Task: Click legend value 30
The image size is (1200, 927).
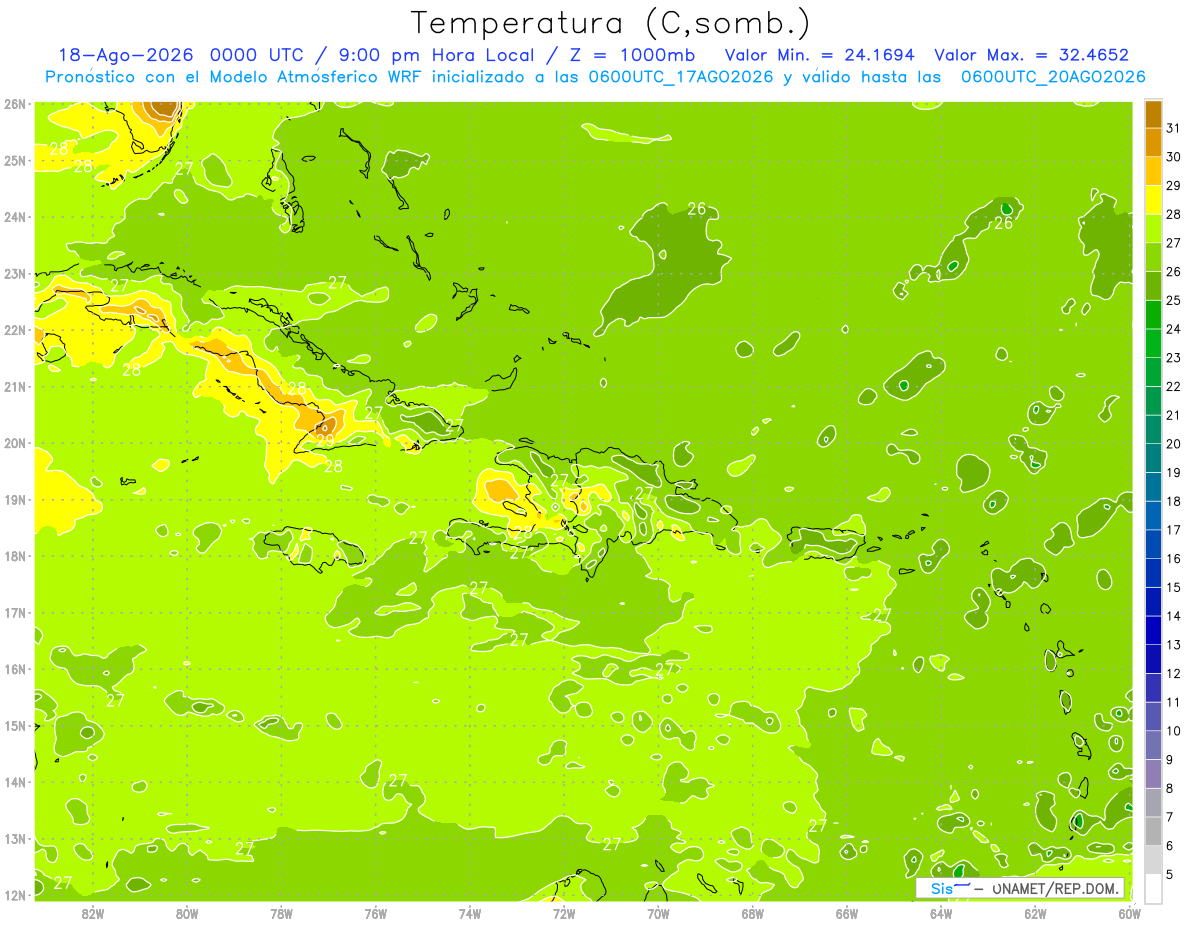Action: [x=1173, y=157]
